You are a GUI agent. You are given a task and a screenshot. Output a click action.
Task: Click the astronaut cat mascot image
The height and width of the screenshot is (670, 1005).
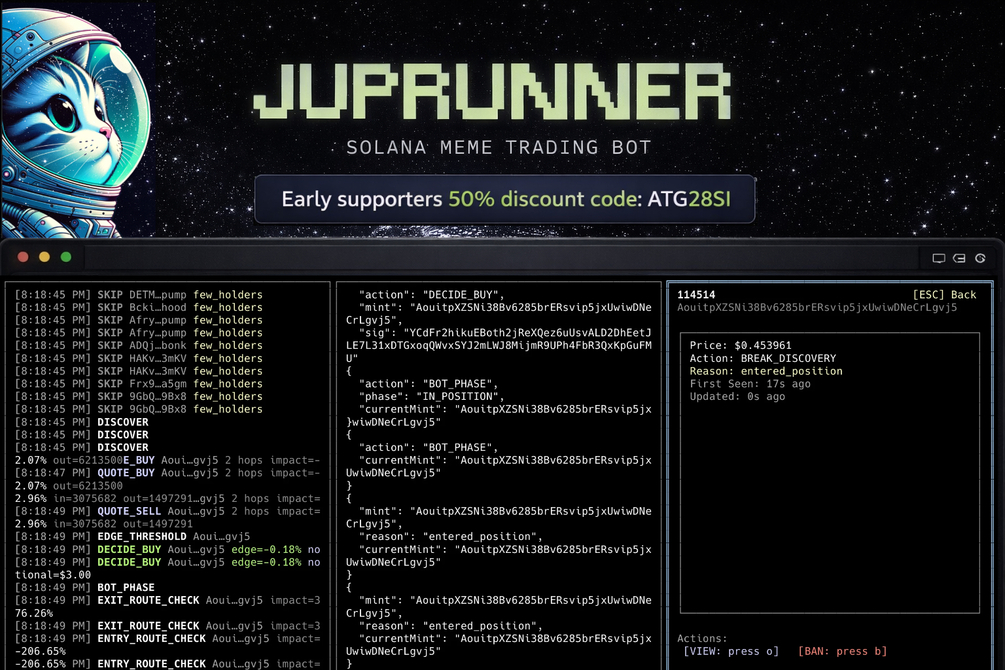point(77,122)
